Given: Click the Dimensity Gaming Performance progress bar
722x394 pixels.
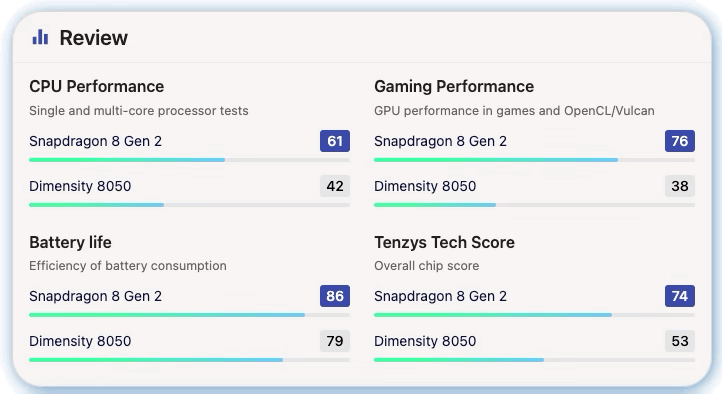Looking at the screenshot, I should tap(534, 205).
